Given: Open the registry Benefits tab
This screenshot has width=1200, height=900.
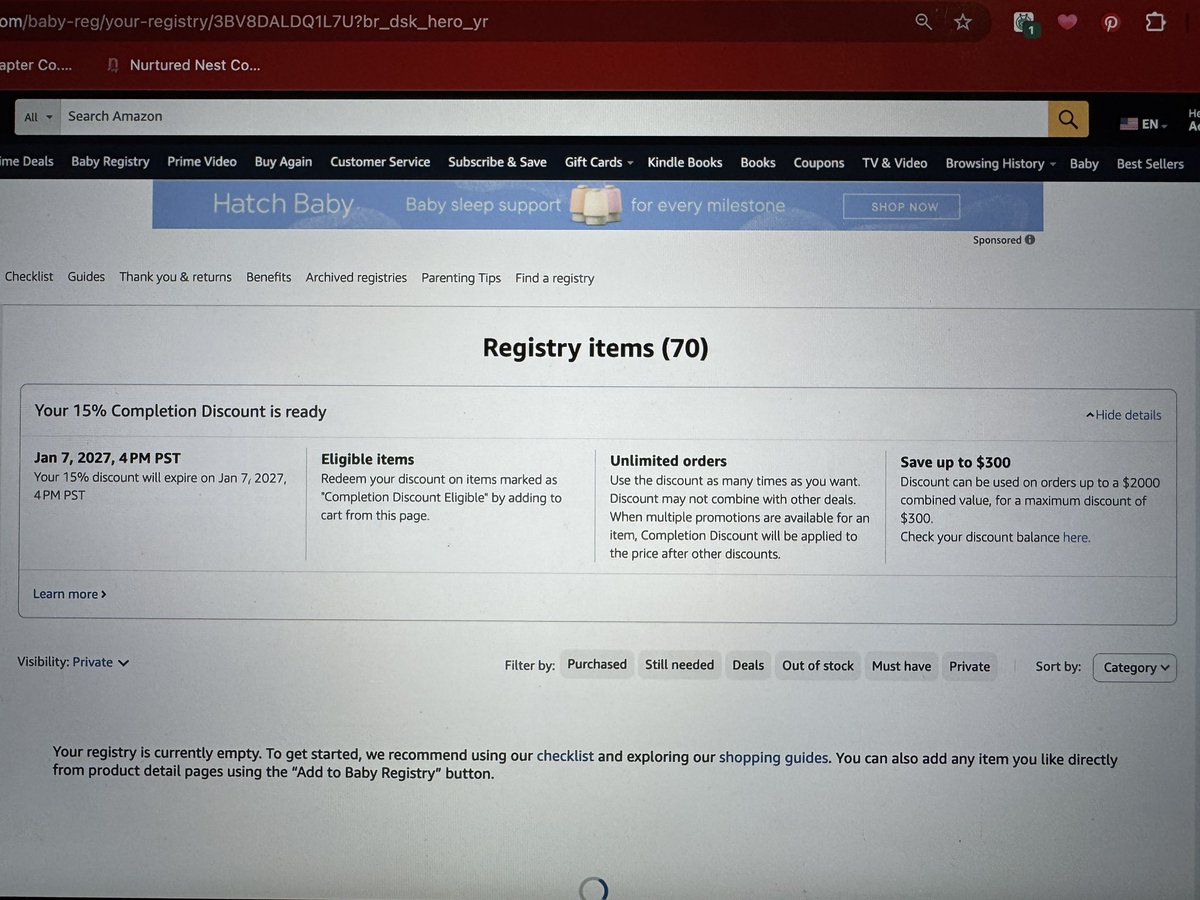Looking at the screenshot, I should (x=269, y=277).
